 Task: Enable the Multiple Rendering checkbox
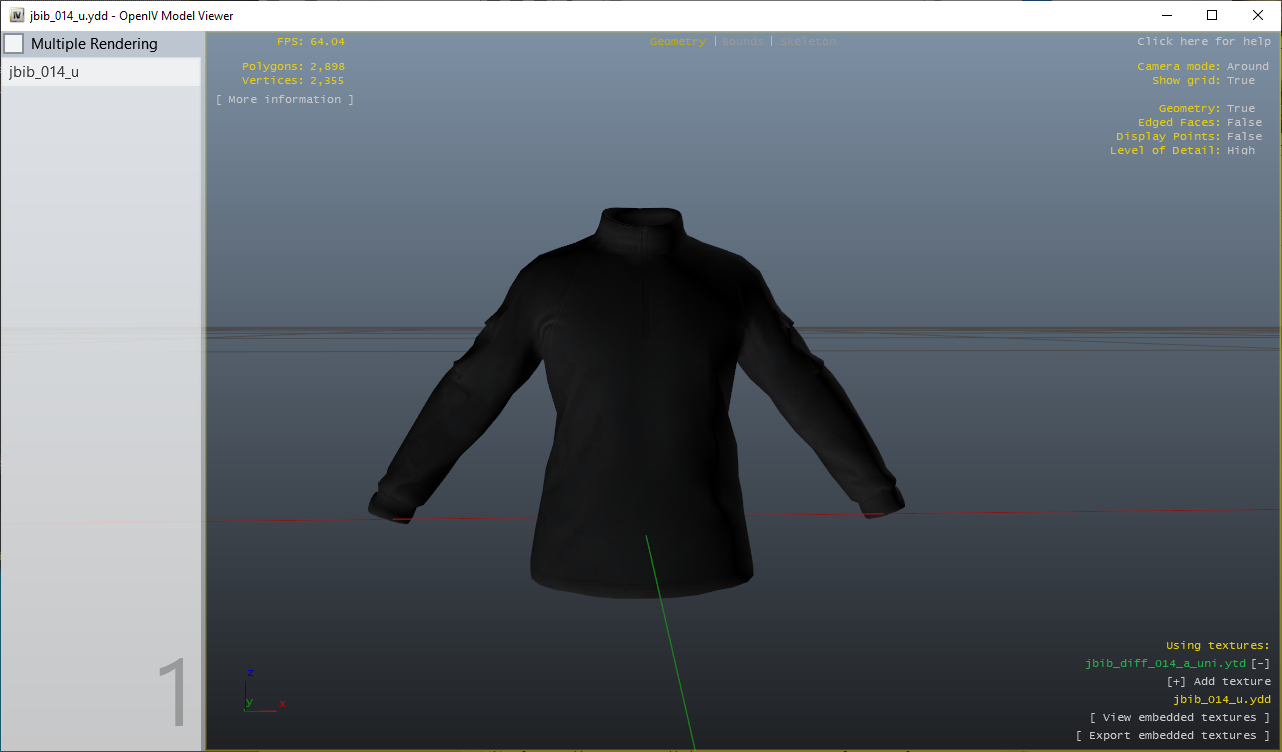tap(14, 43)
